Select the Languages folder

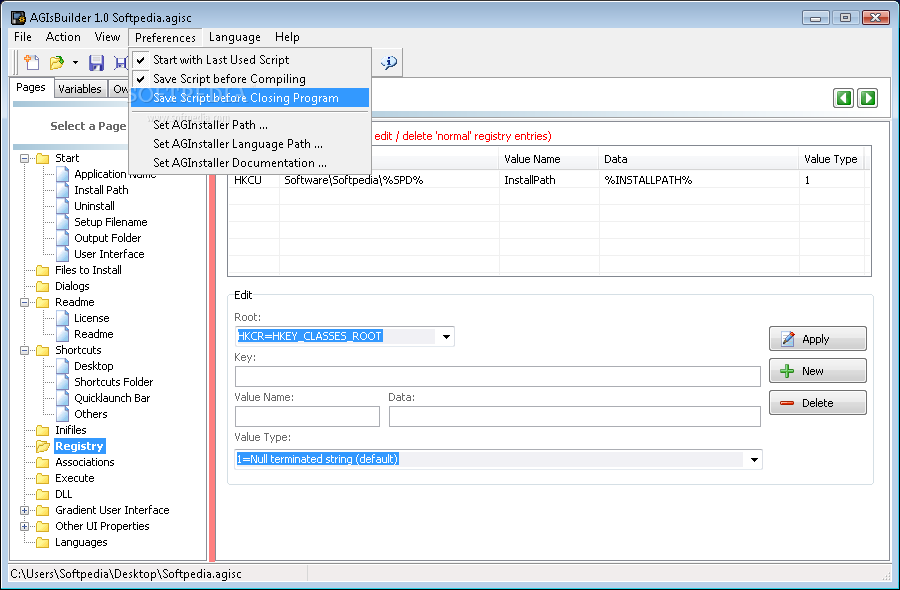[x=81, y=542]
